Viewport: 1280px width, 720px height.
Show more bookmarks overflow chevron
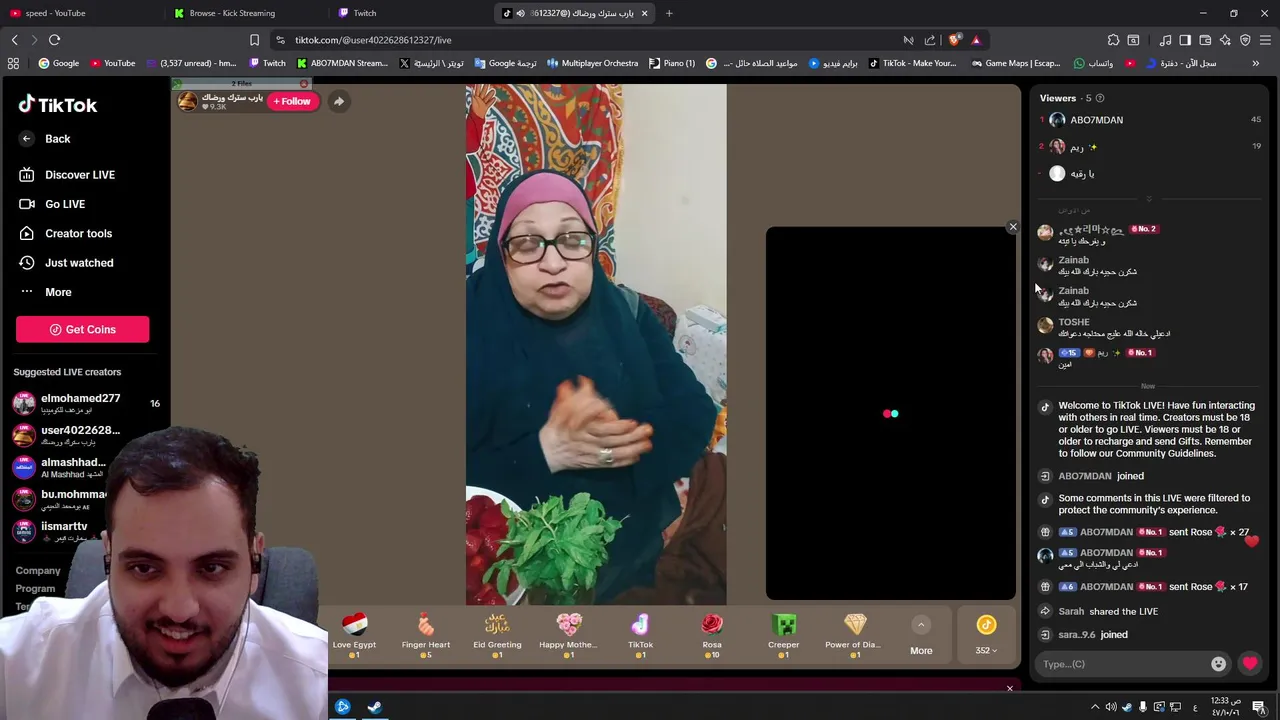coord(1256,63)
